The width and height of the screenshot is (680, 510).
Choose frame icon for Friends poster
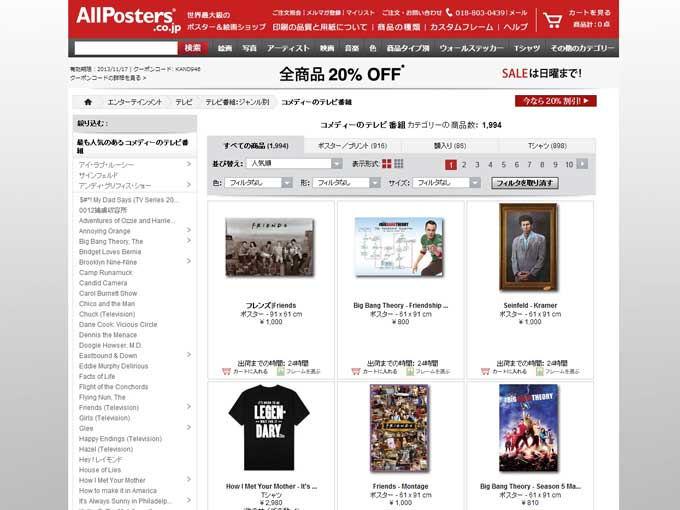pos(281,371)
